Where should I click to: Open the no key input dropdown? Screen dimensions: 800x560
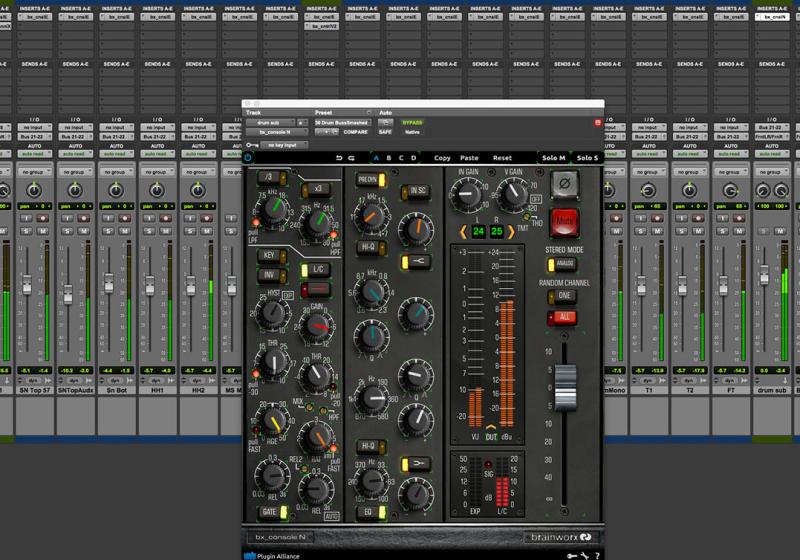tap(285, 145)
